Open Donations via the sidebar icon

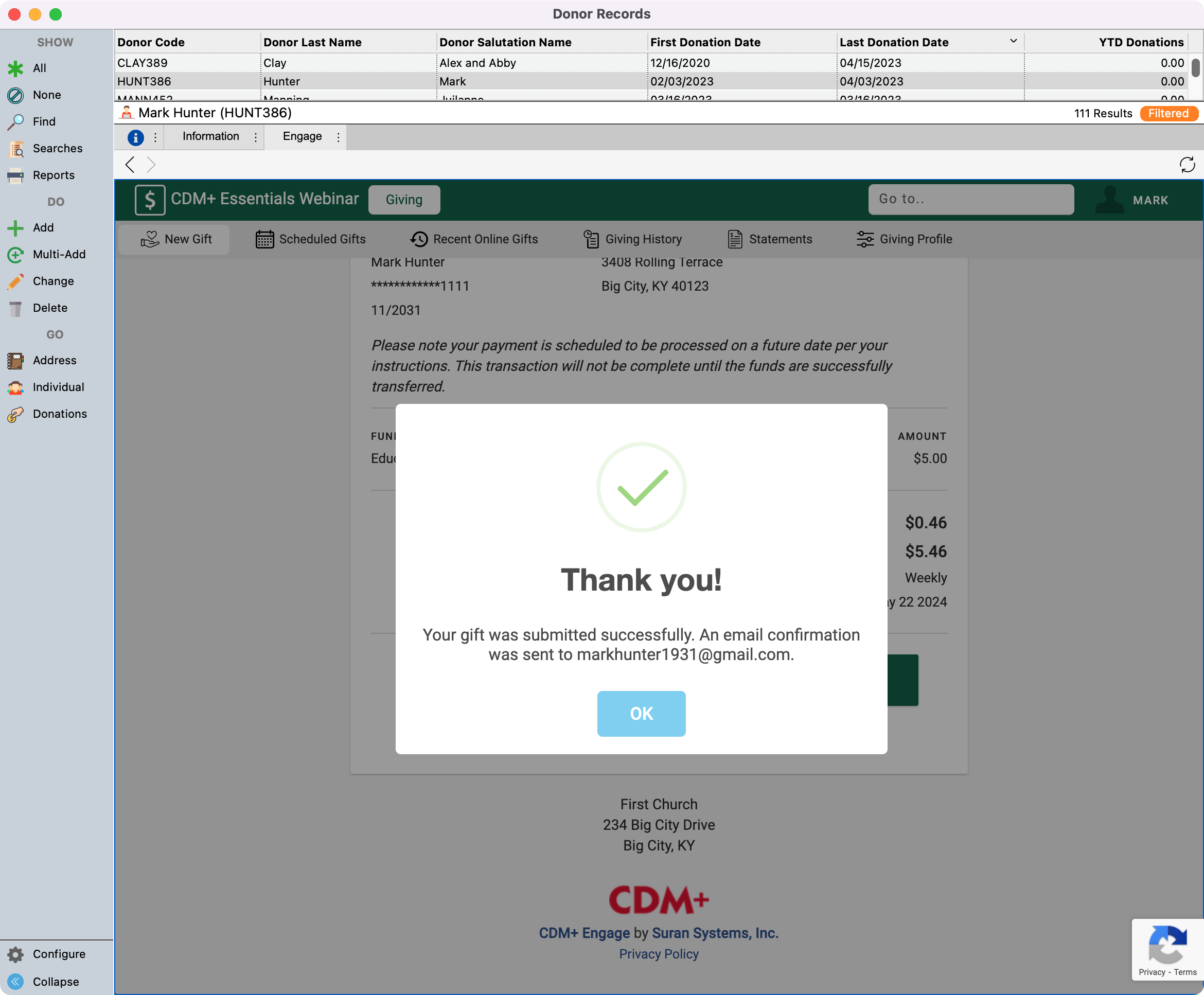15,414
